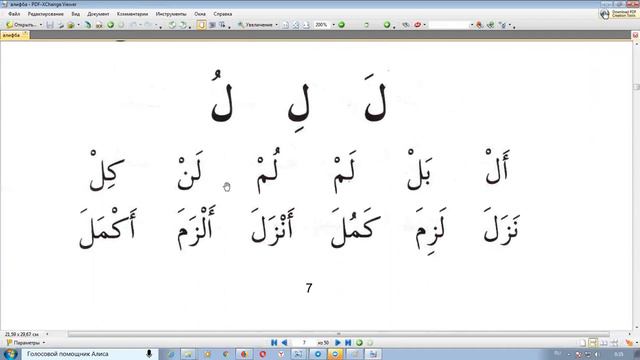Open the Справка menu
Viewport: 640px width, 360px height.
click(223, 14)
